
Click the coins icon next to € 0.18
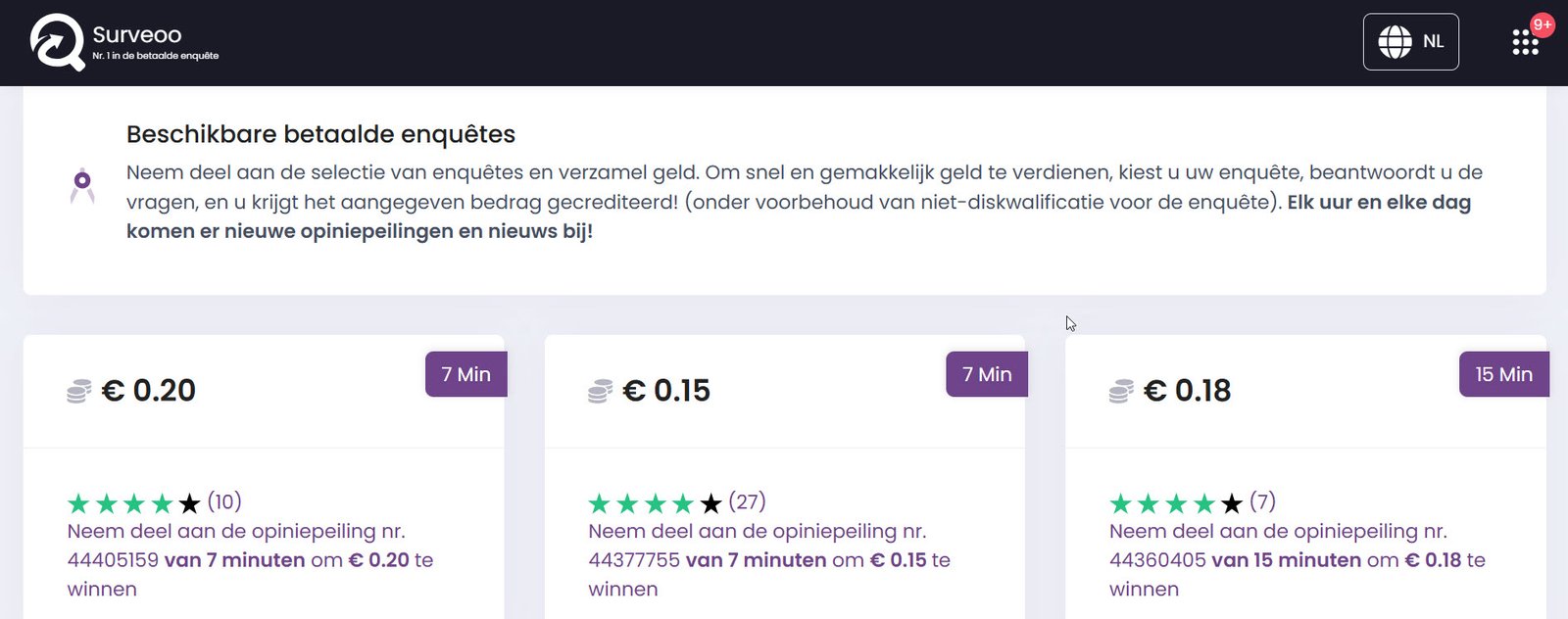coord(1121,392)
